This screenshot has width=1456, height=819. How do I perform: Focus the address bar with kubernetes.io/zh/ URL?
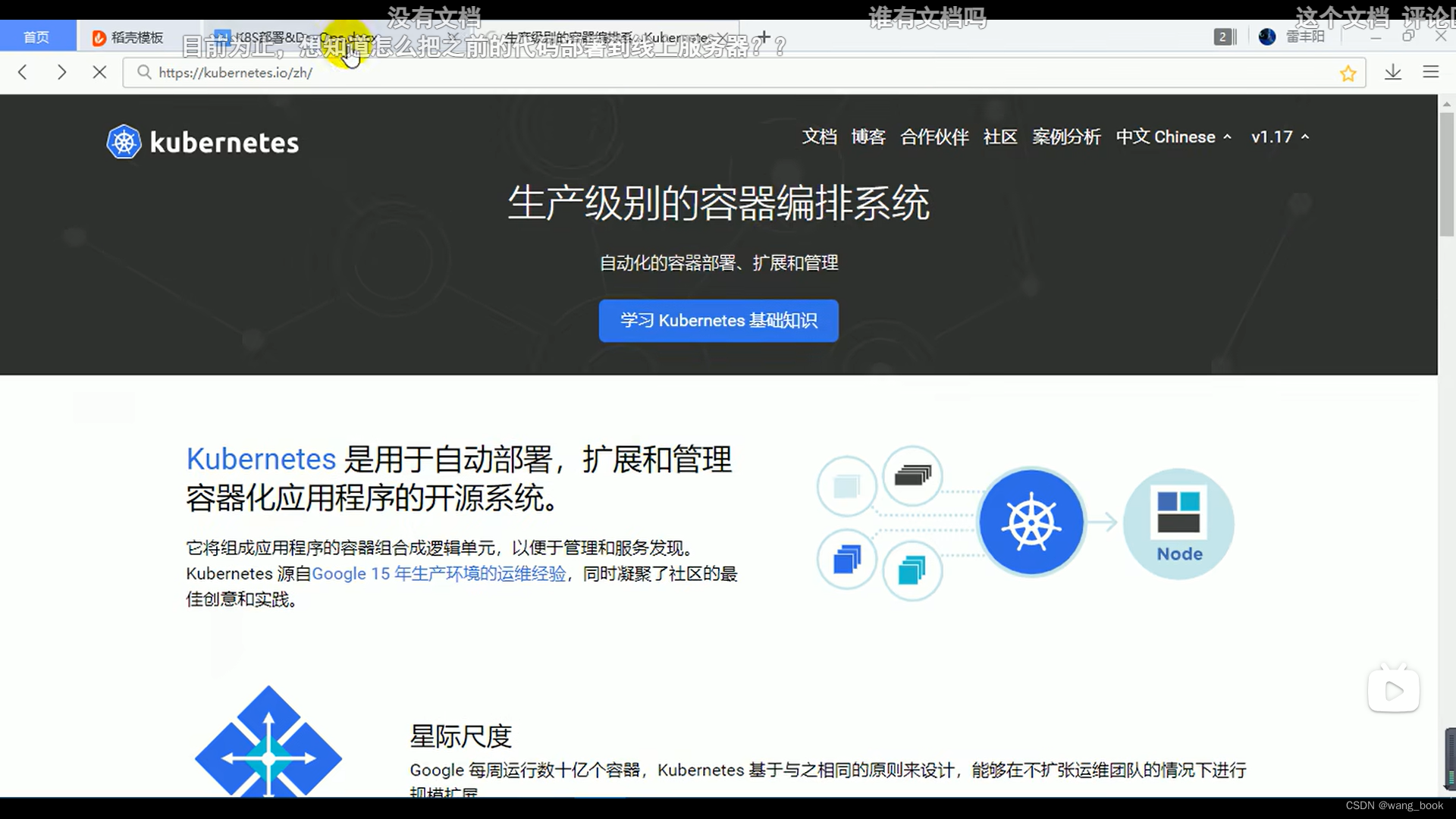(744, 73)
